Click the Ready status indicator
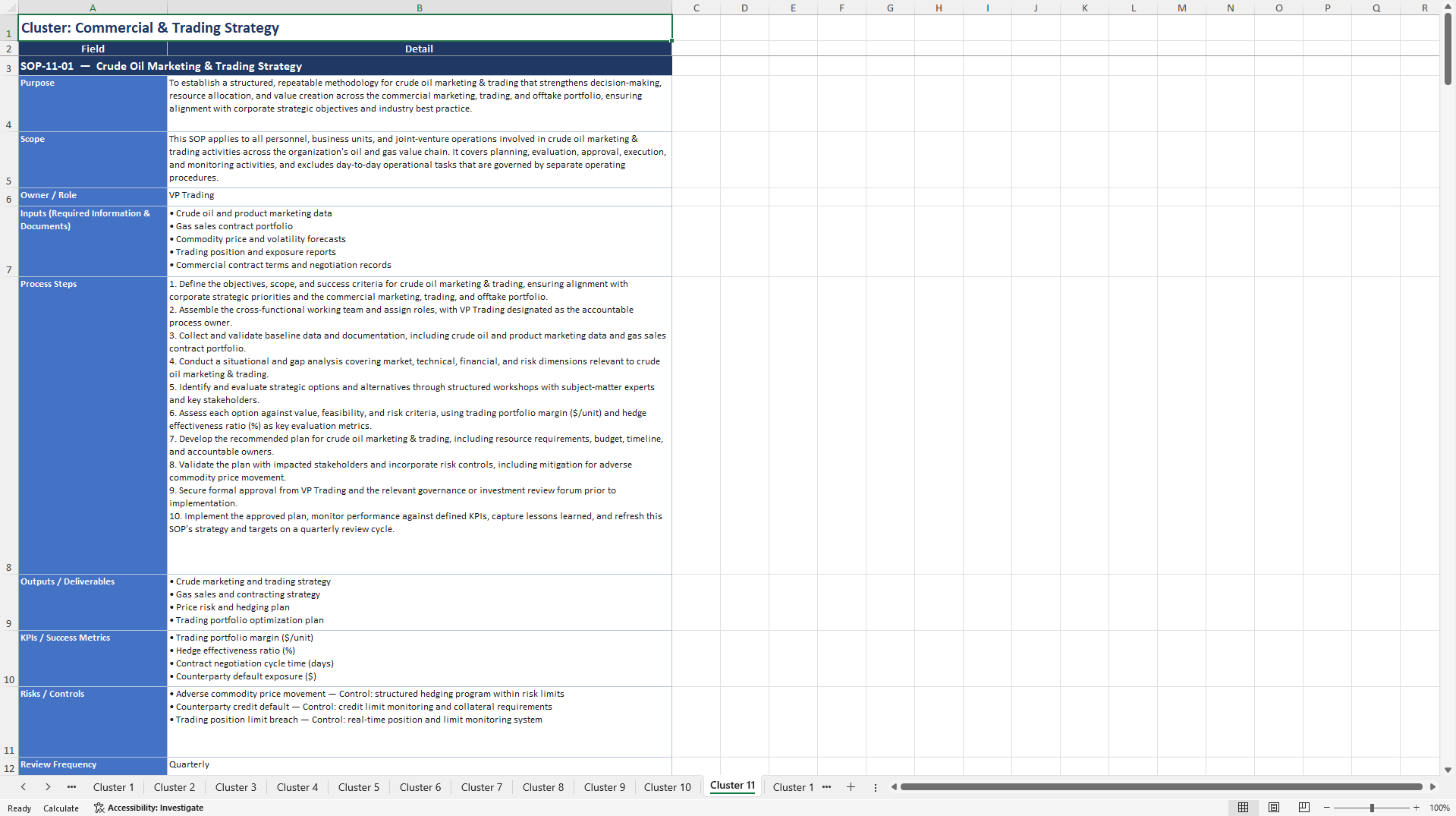1456x816 pixels. coord(20,808)
